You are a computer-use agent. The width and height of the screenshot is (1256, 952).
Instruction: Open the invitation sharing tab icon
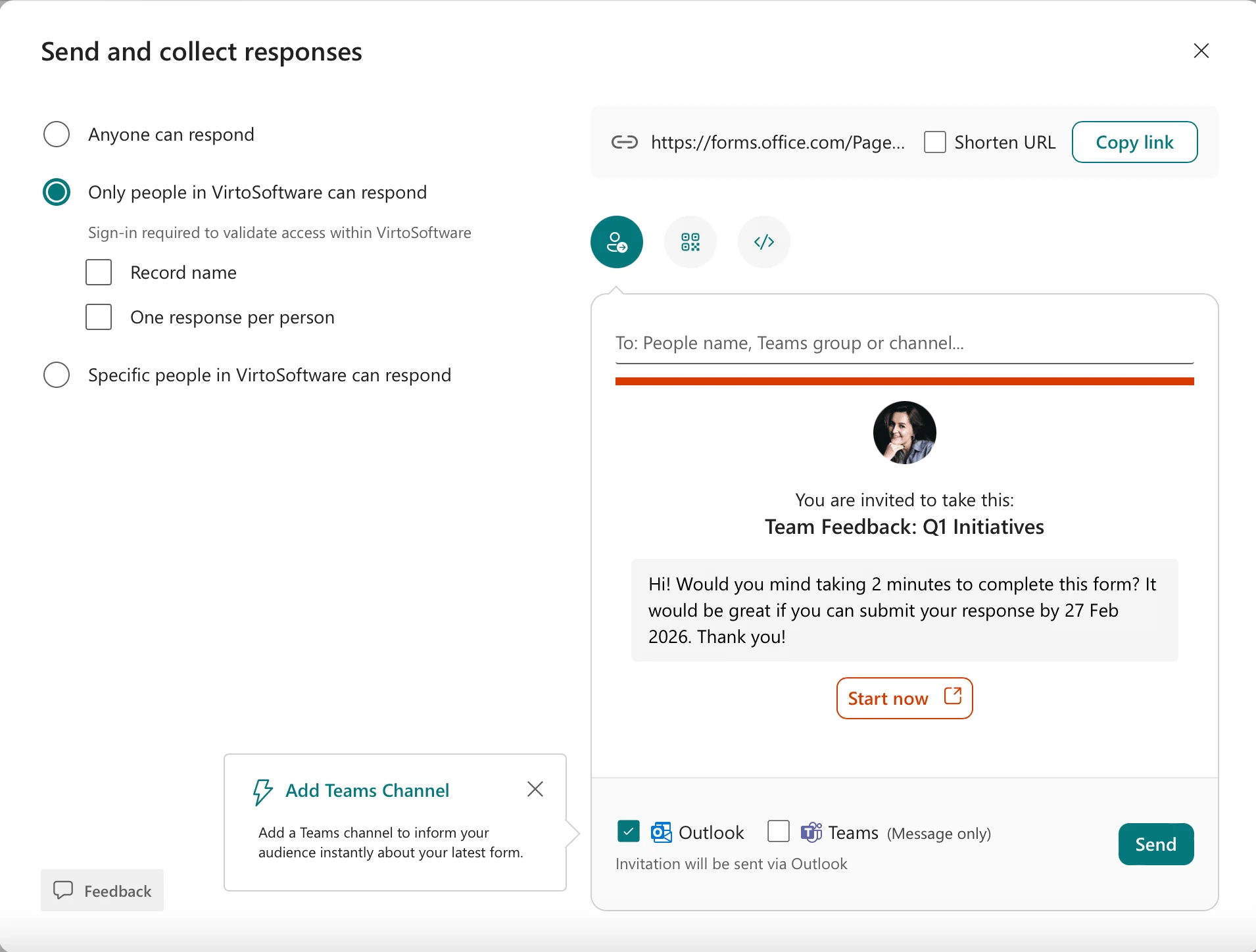[x=616, y=242]
